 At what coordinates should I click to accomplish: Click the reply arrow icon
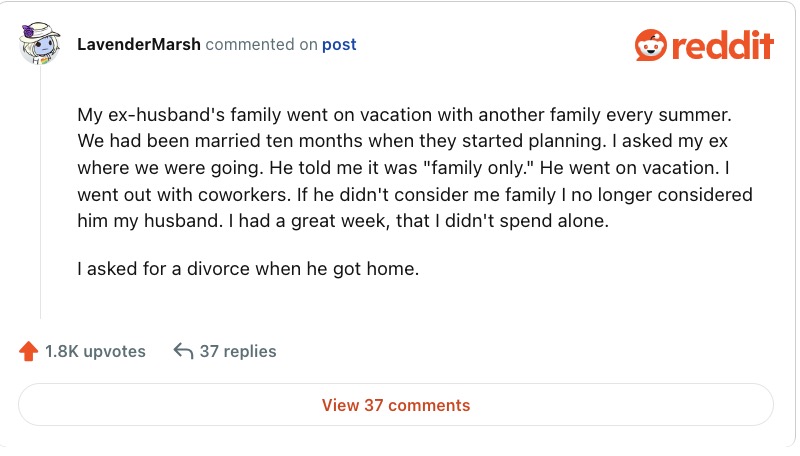(183, 351)
